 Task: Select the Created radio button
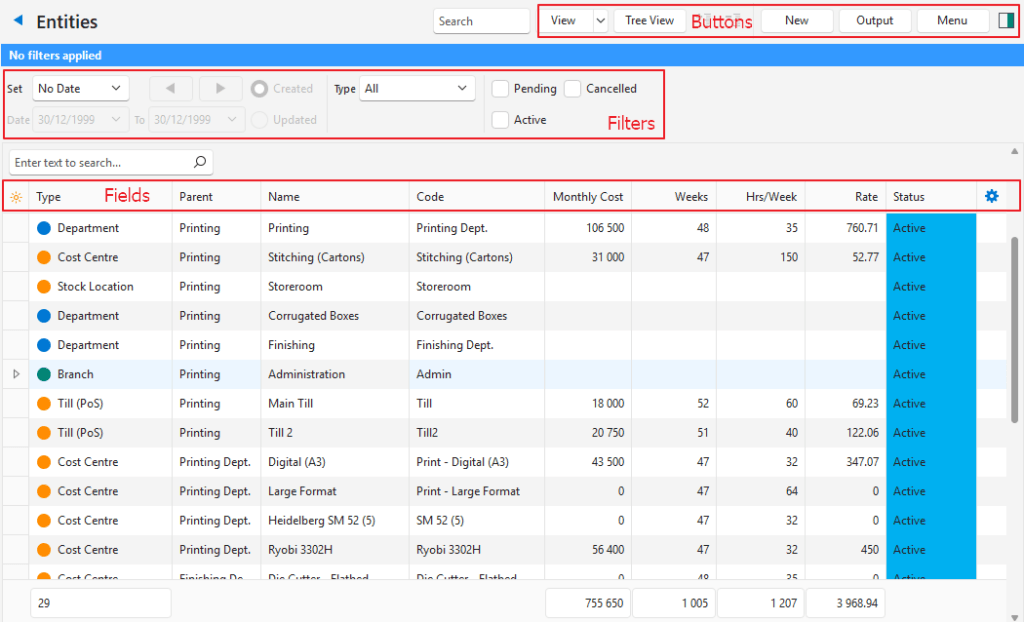click(259, 89)
